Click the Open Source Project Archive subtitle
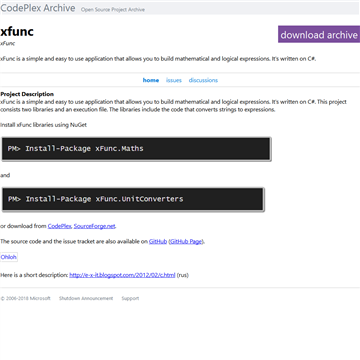 pyautogui.click(x=113, y=10)
